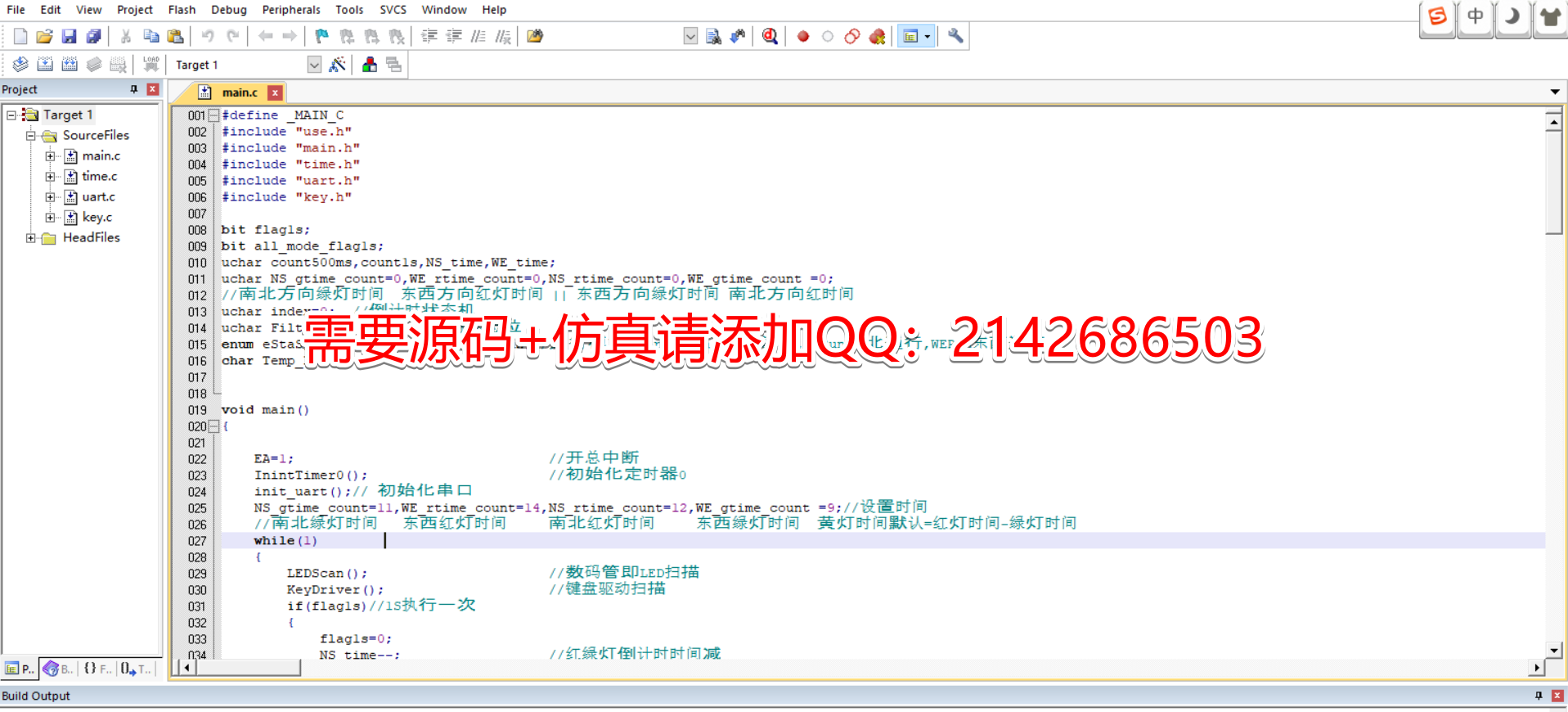This screenshot has height=712, width=1568.
Task: Pin the Build Output panel
Action: [x=1539, y=696]
